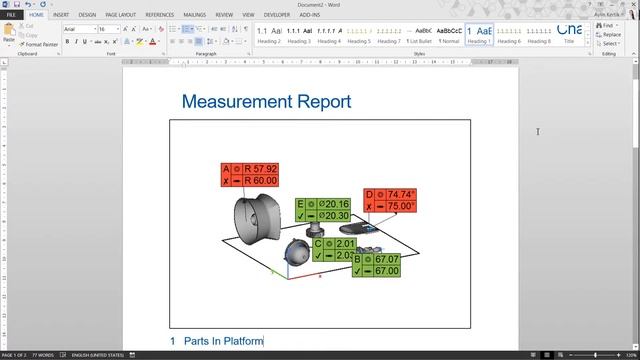This screenshot has width=640, height=360.
Task: Expand the Styles gallery more button
Action: pyautogui.click(x=588, y=43)
